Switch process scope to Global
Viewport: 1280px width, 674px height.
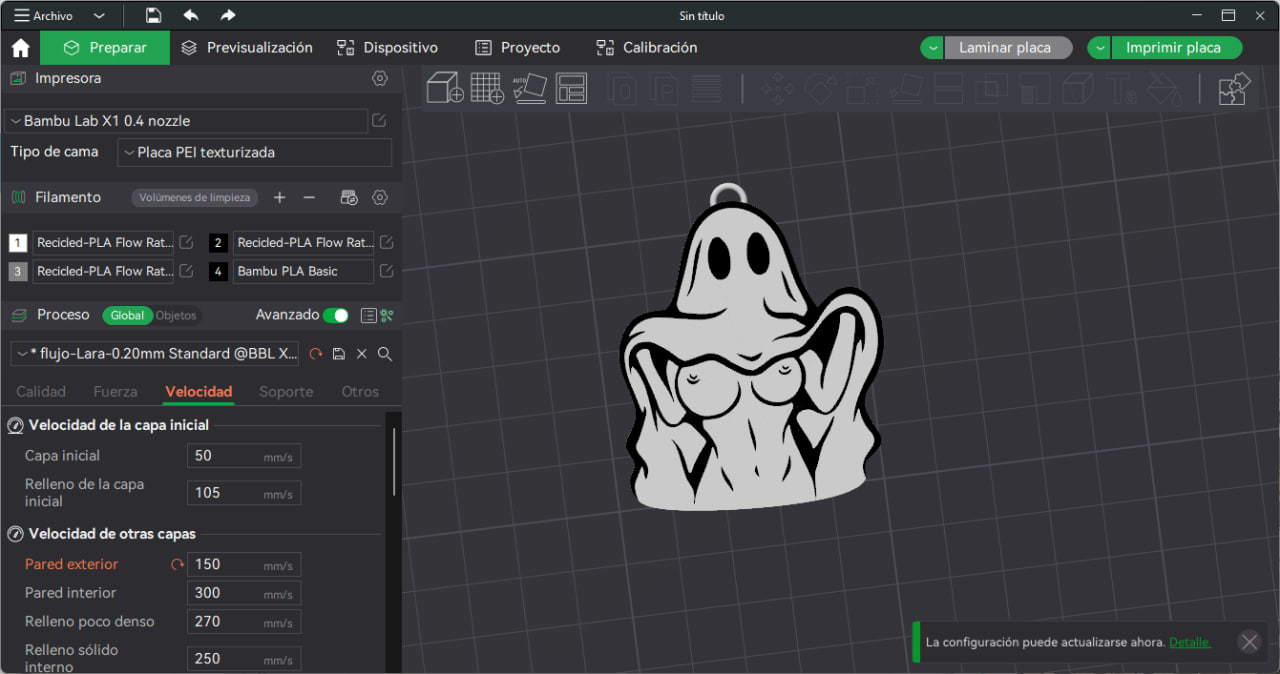click(x=127, y=315)
